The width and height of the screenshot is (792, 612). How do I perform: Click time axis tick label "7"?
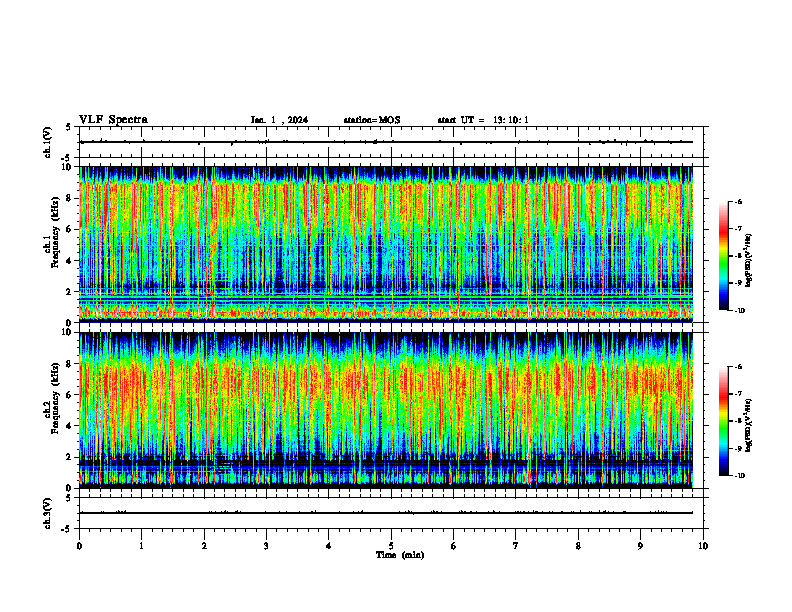[x=516, y=546]
